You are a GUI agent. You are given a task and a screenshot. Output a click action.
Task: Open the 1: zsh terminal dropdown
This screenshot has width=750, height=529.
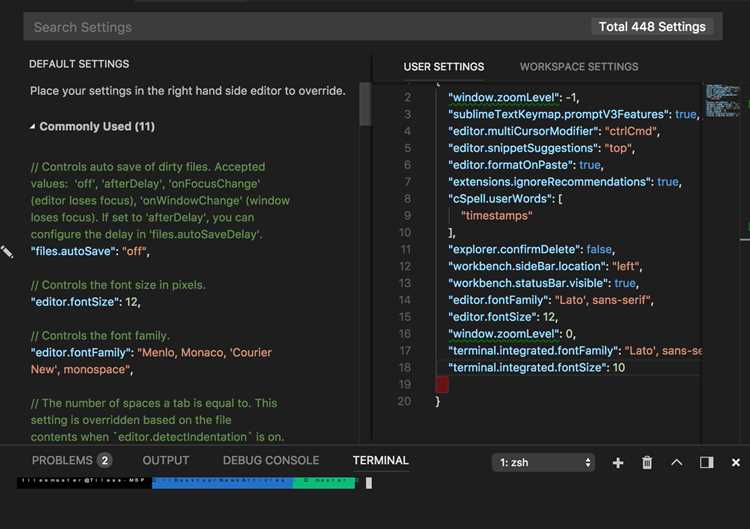tap(543, 463)
